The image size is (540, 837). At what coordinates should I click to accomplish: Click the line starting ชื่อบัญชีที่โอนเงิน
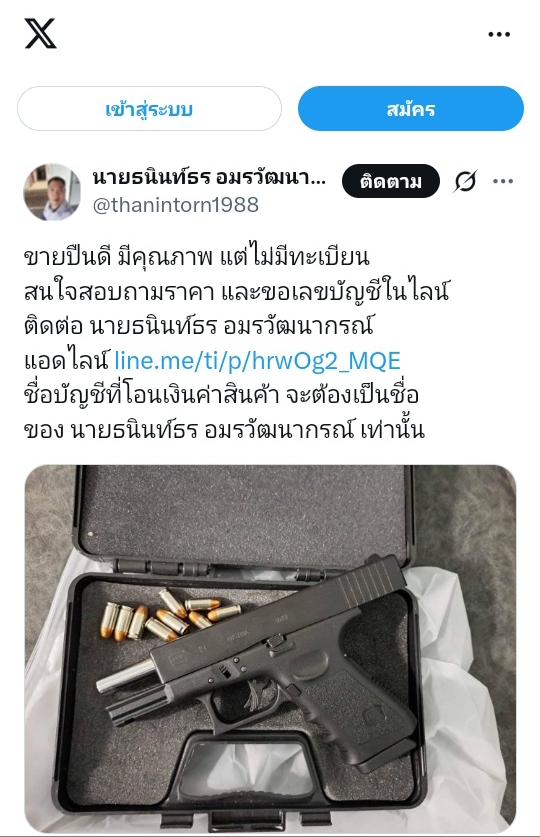(x=221, y=396)
